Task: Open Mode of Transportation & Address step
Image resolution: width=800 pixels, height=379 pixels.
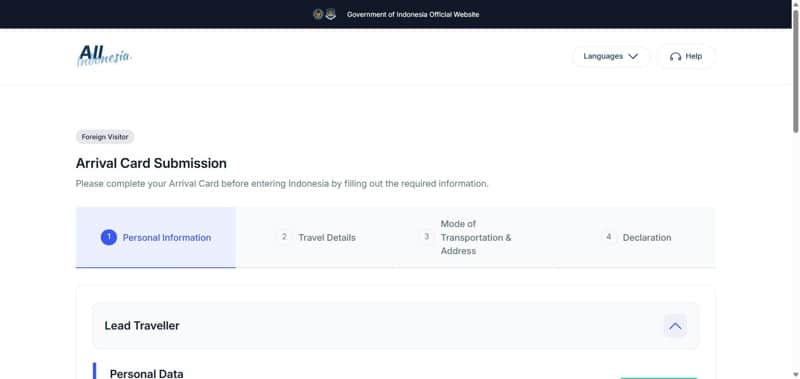Action: [476, 237]
